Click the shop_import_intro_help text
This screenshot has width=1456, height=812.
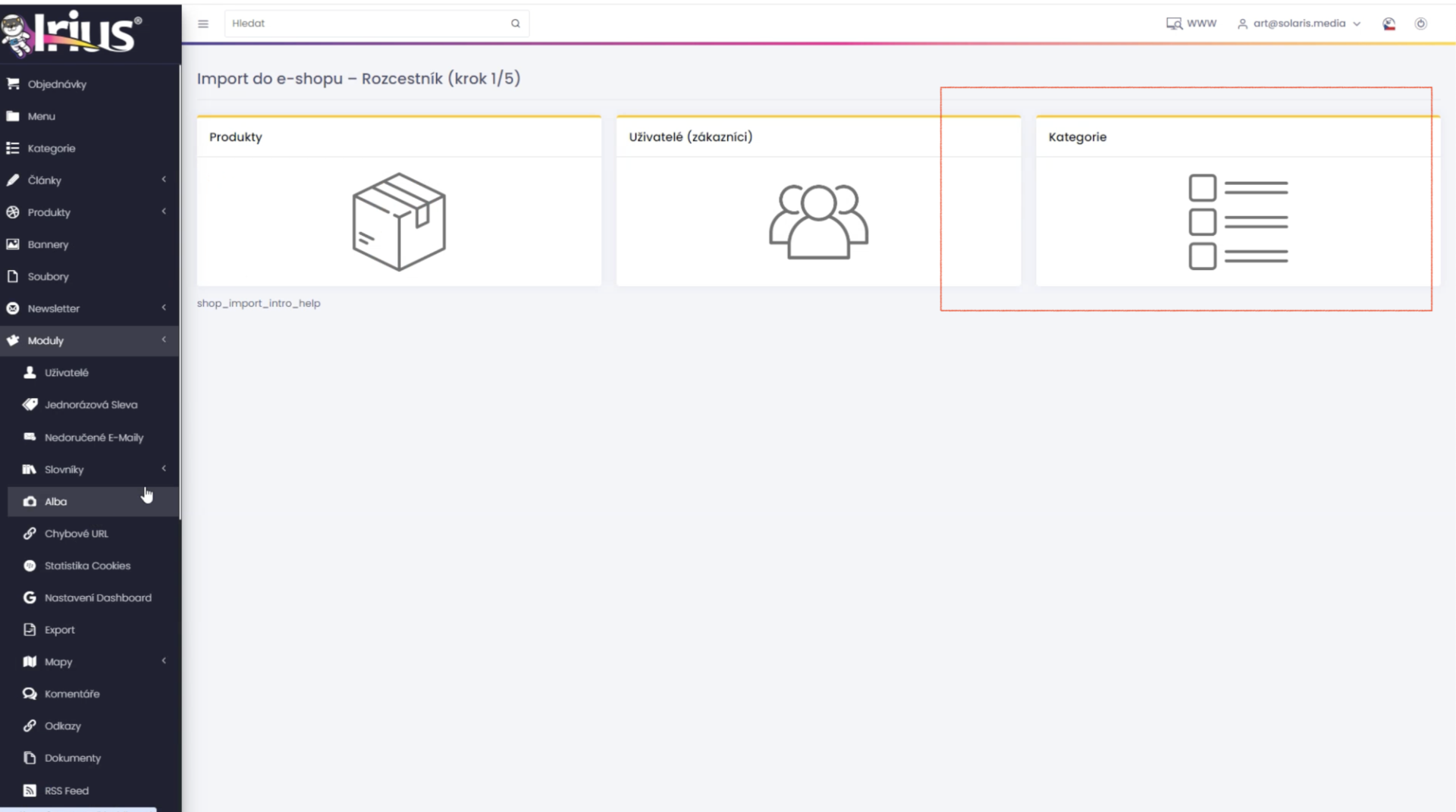coord(259,303)
